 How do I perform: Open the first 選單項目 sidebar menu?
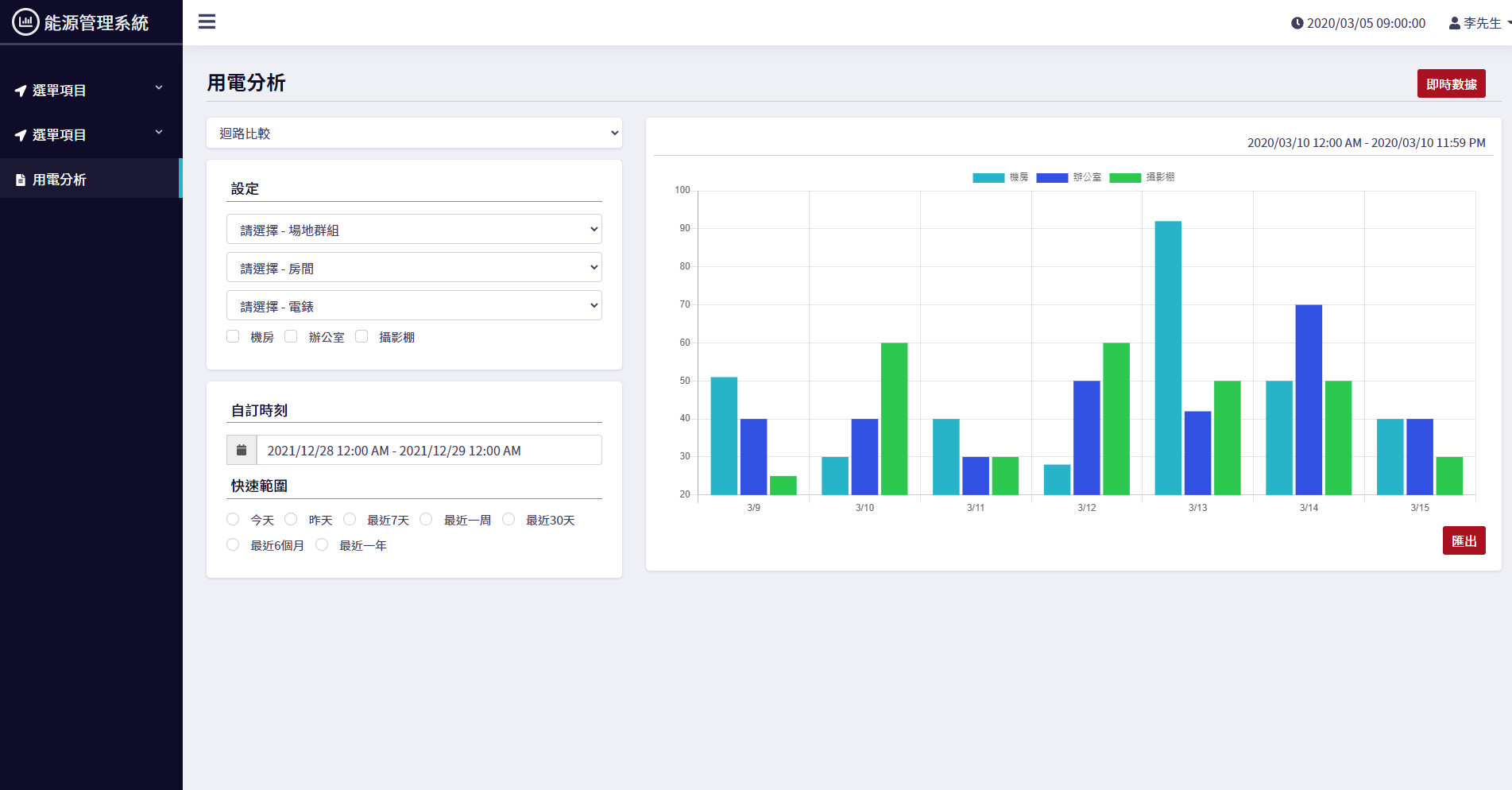coord(91,91)
